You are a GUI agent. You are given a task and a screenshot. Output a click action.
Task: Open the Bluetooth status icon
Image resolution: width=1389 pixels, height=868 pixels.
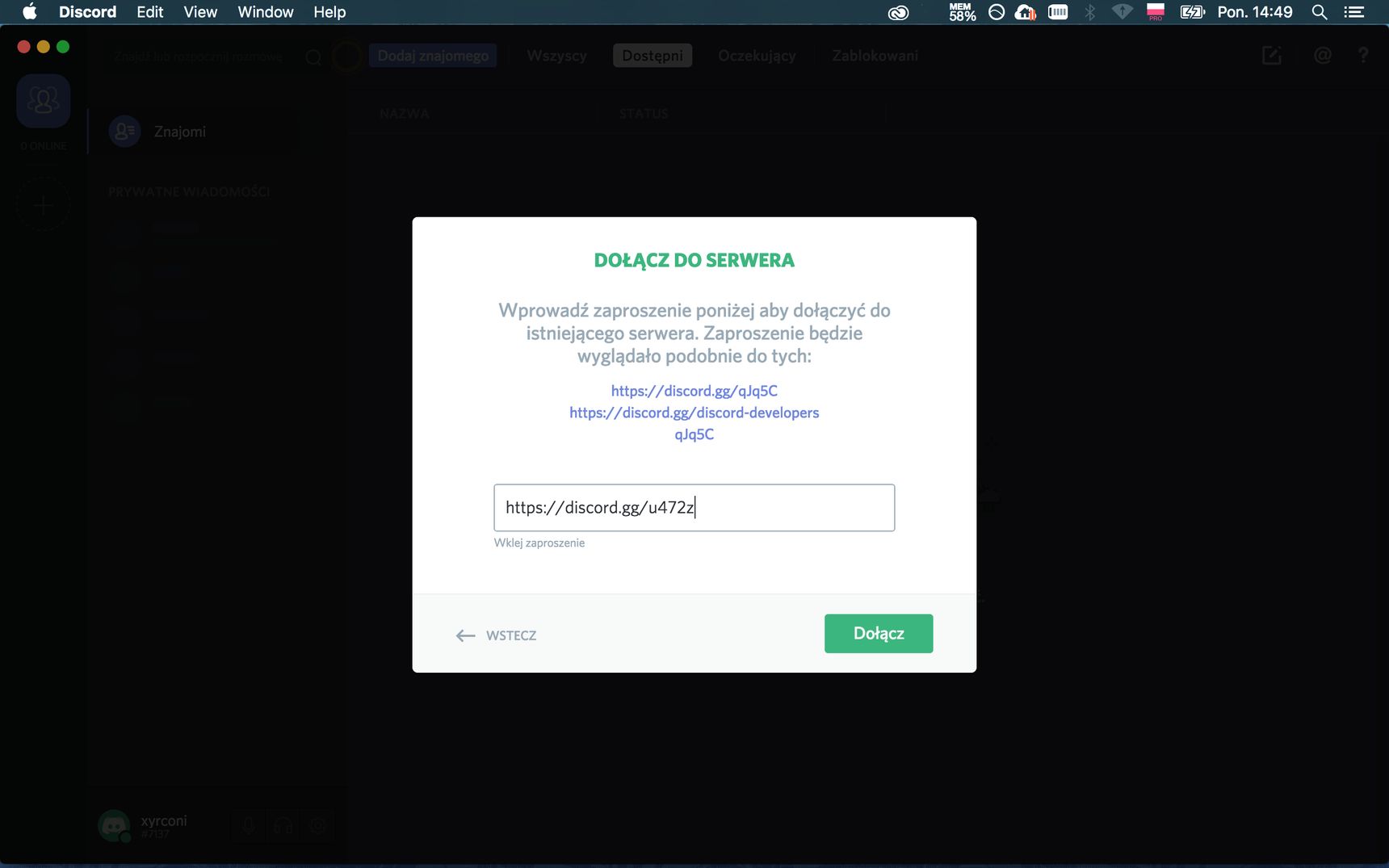(x=1089, y=12)
